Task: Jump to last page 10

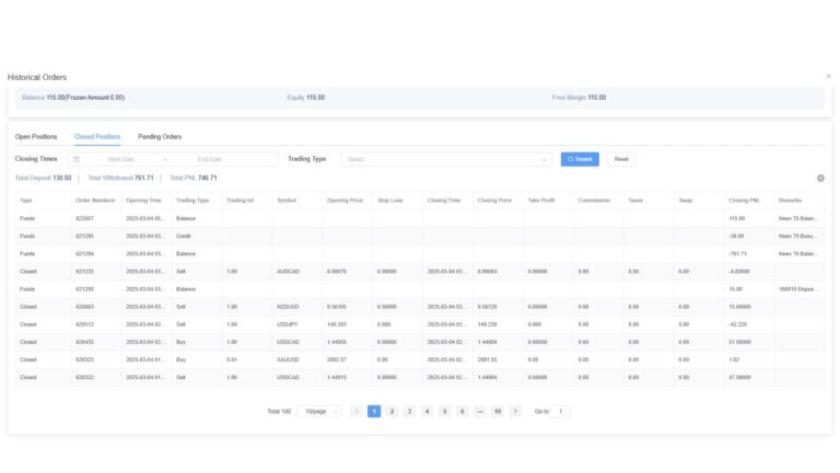Action: click(497, 411)
